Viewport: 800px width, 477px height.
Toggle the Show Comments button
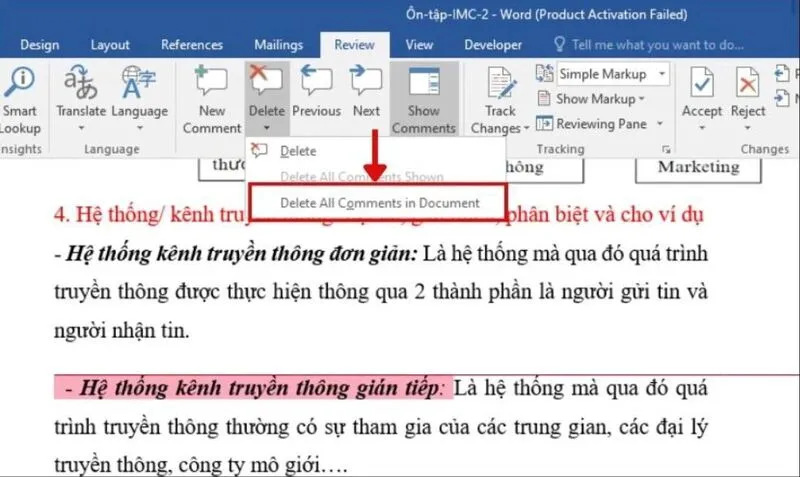pos(423,100)
